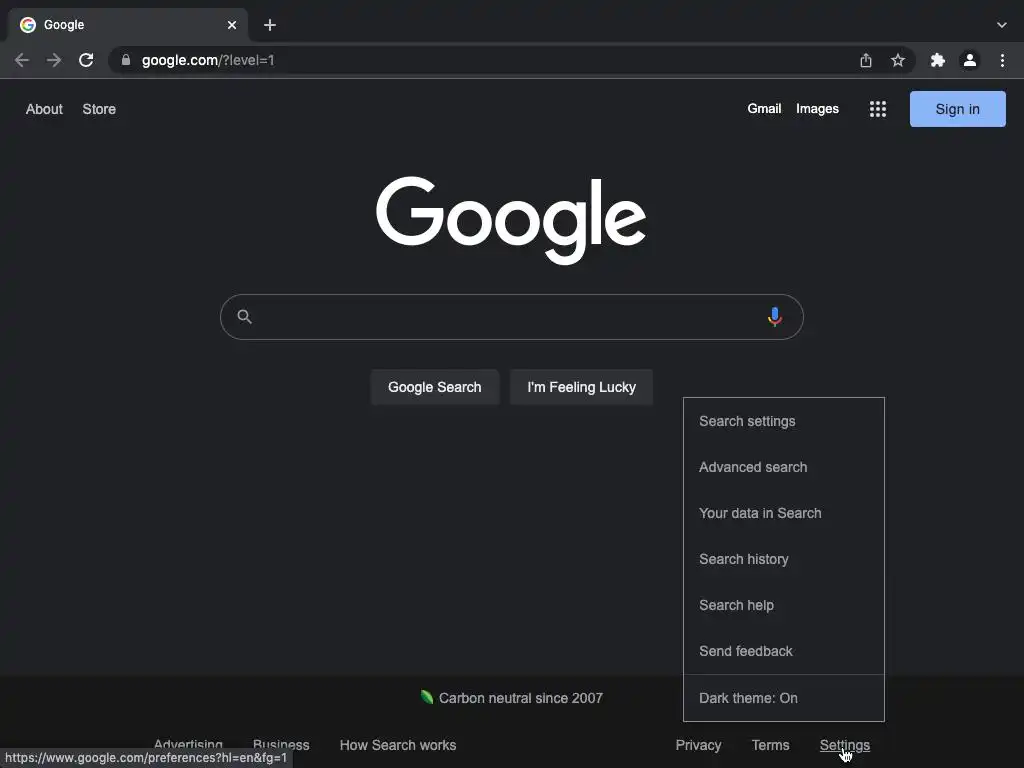Open Search history menu entry
Screen dimensions: 1024x768
[784, 559]
